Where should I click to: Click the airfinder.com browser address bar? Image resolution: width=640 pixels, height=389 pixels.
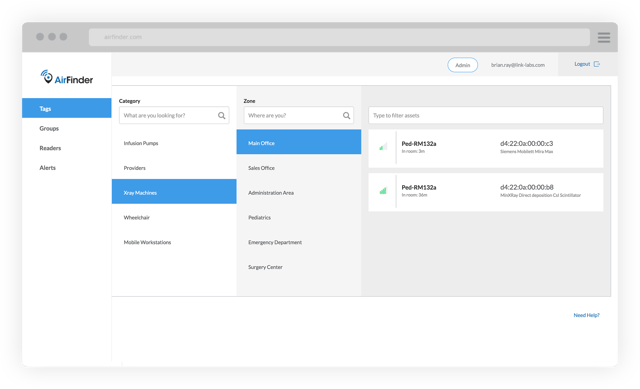[x=339, y=37]
